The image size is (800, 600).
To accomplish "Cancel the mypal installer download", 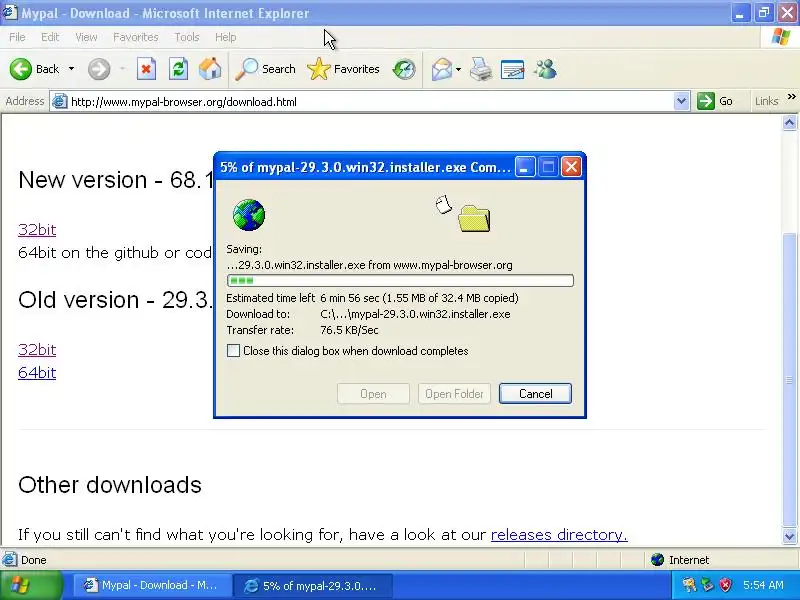I will coord(535,393).
